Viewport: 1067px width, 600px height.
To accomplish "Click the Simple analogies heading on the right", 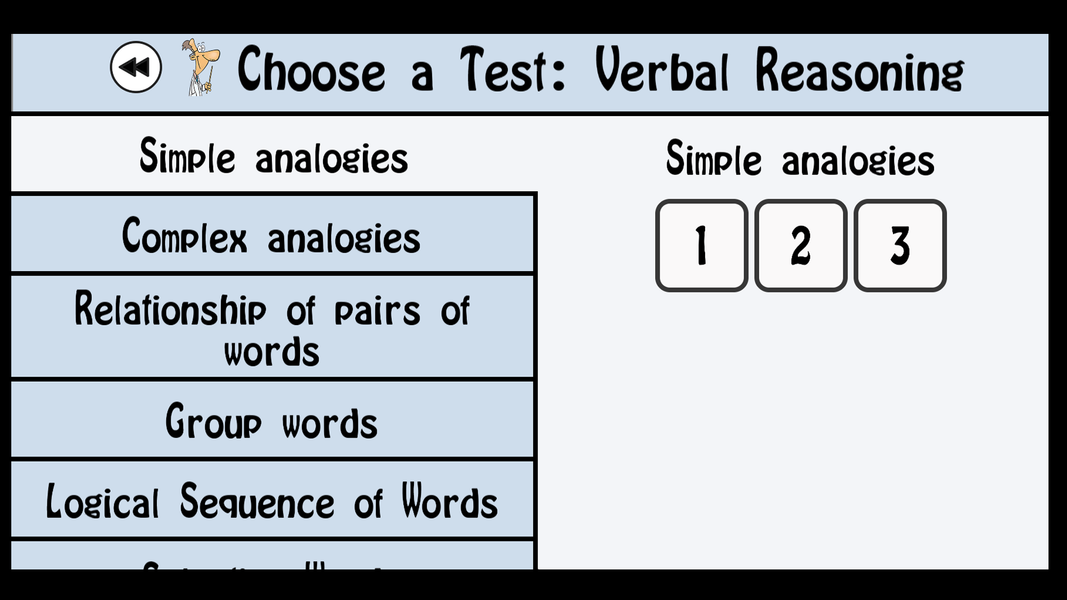I will click(800, 159).
